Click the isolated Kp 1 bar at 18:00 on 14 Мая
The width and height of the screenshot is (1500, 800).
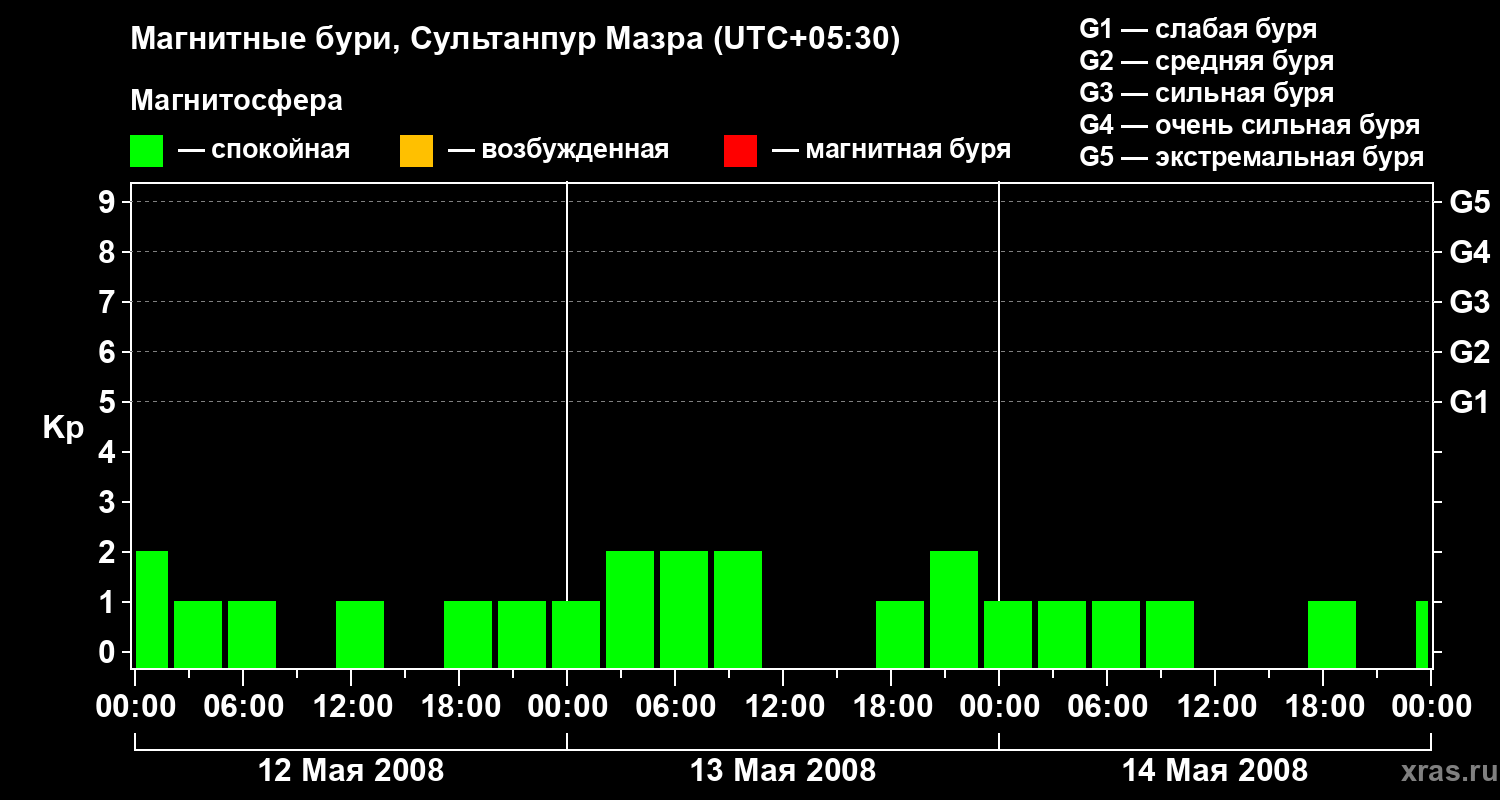1332,634
